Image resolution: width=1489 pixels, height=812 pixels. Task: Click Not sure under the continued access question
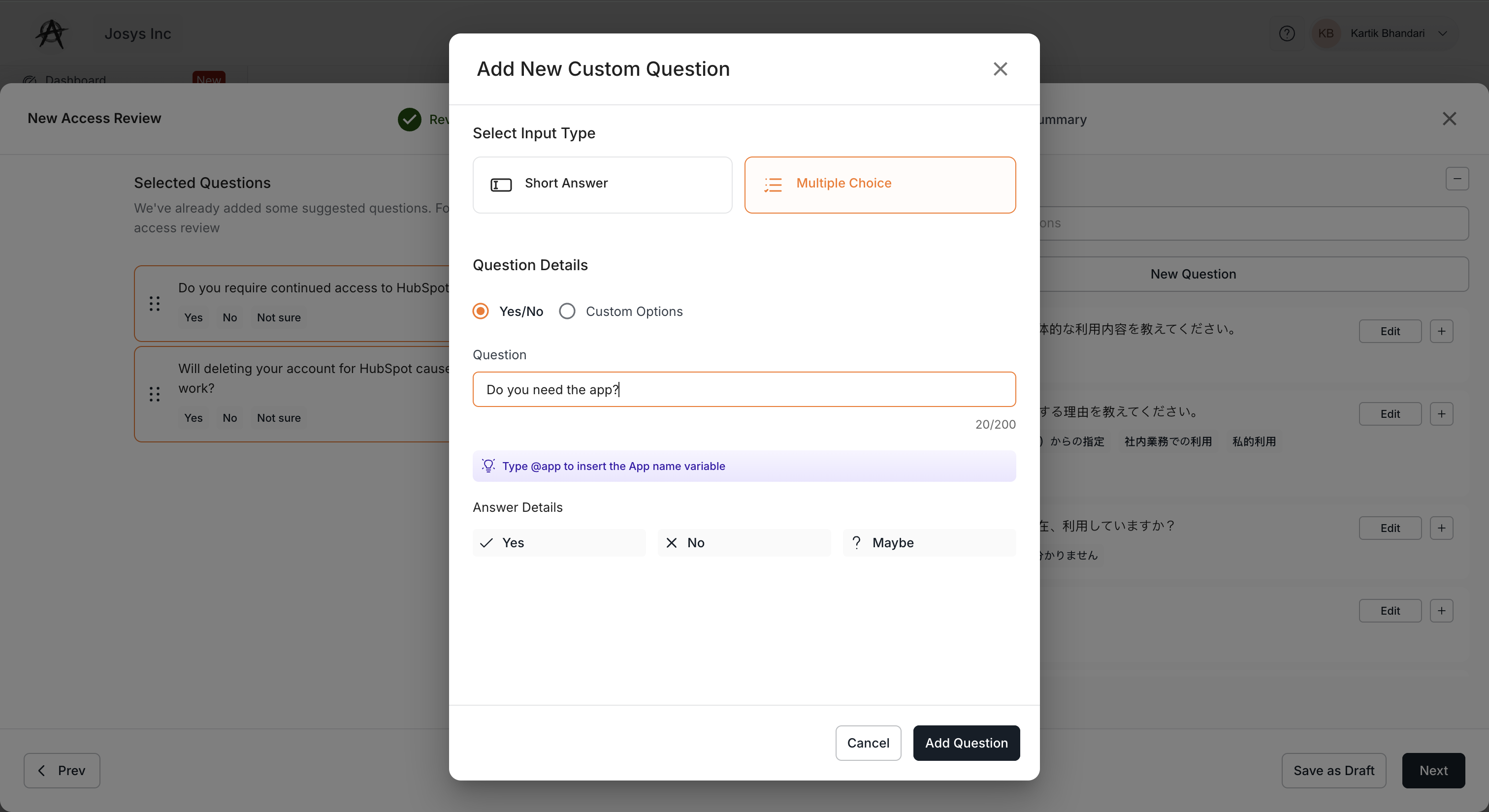point(279,317)
